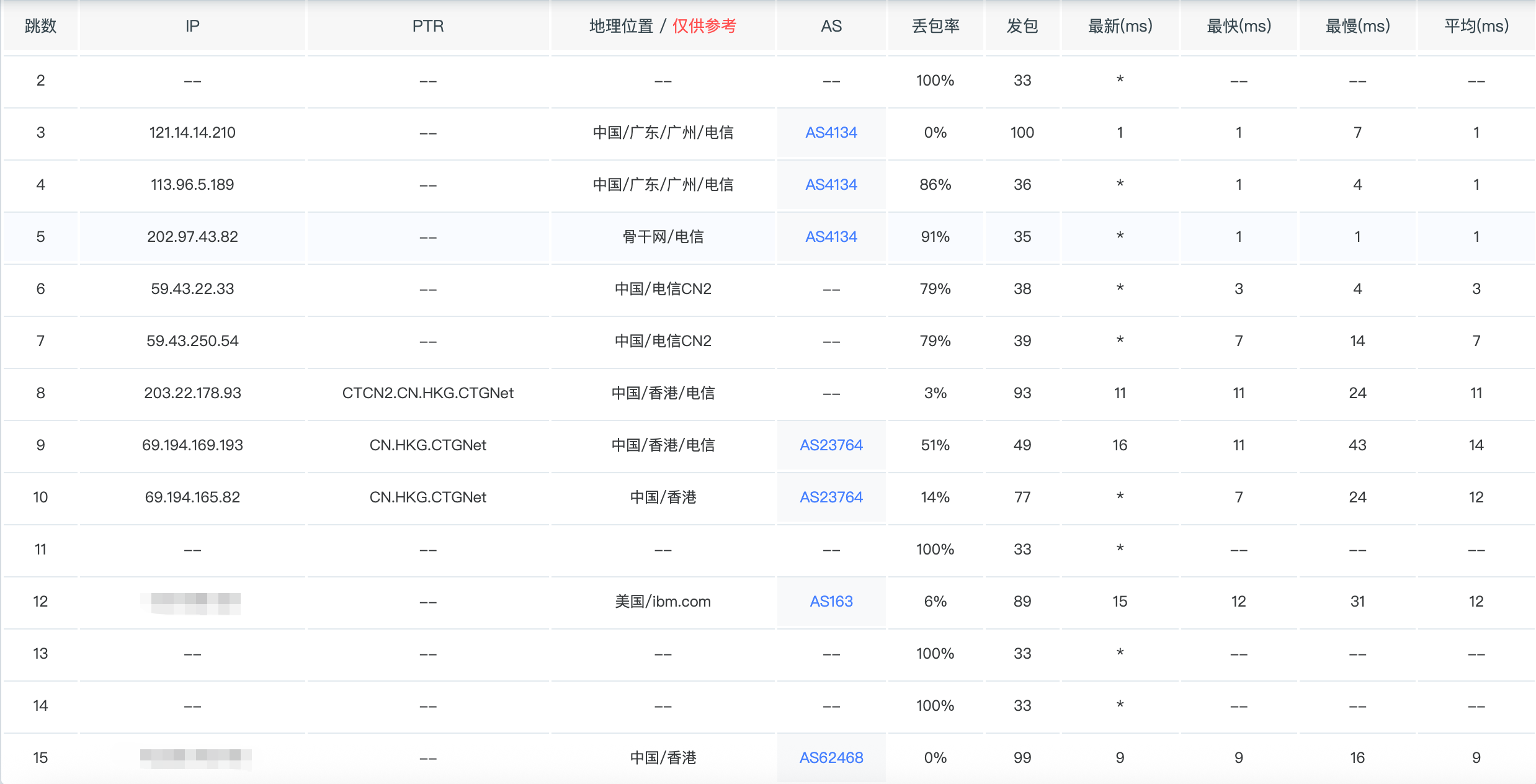Click the 仅供参考 red text
Image resolution: width=1536 pixels, height=784 pixels.
(704, 26)
